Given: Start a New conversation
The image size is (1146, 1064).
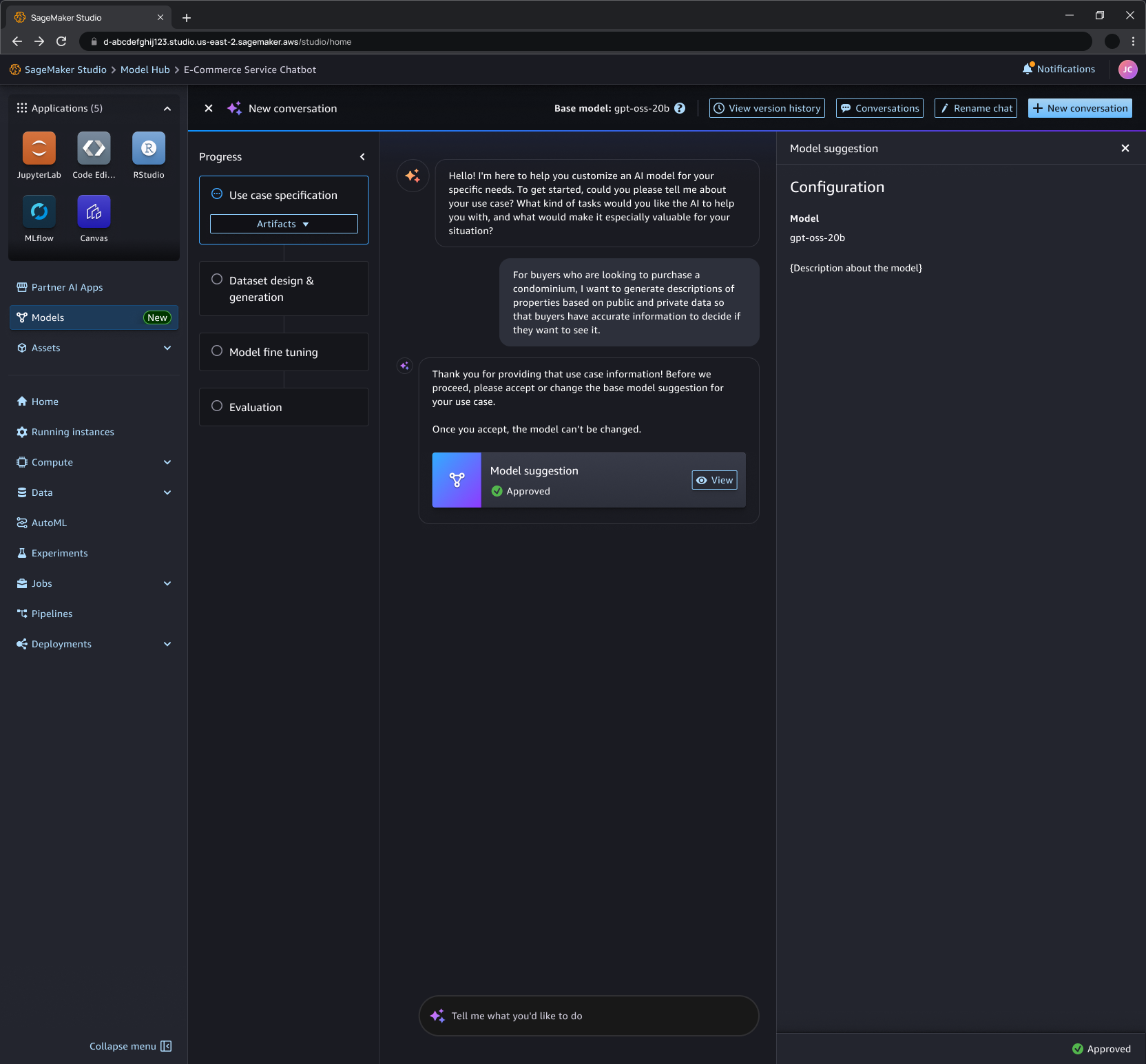Looking at the screenshot, I should coord(1079,108).
